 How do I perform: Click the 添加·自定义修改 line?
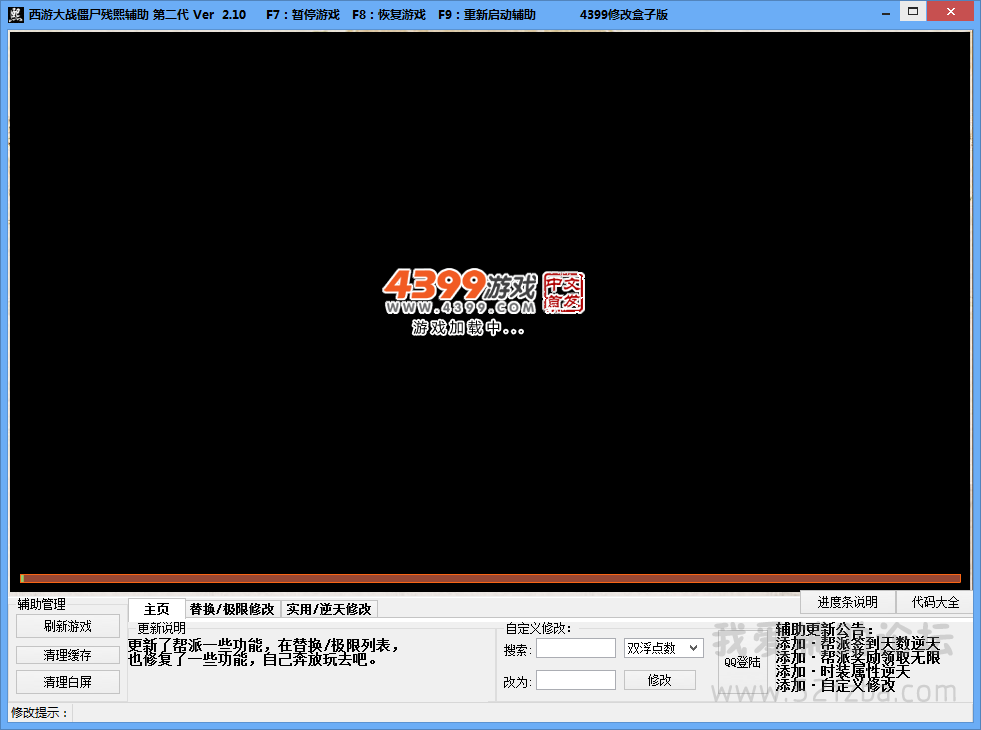coord(835,686)
